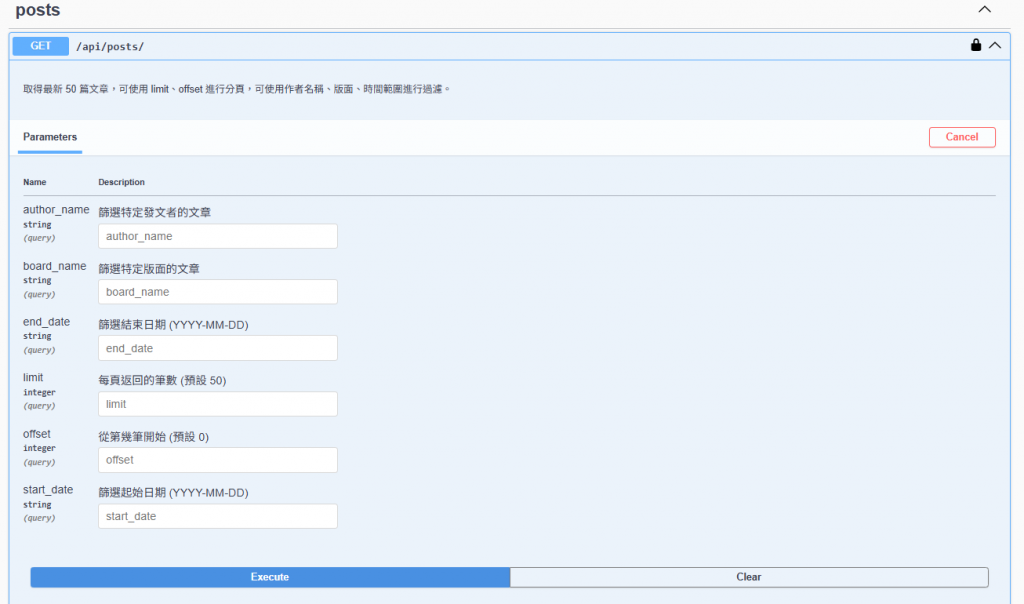Click the description 每頁返回的筆數 (預設 50)
Screen dimensions: 1024x604
tap(162, 380)
